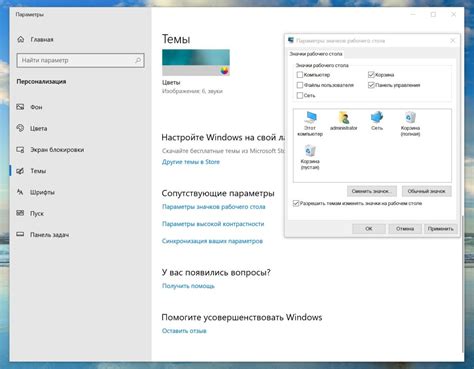Click the dialog title bar icon
Screen dimensions: 474x369
pos(291,41)
